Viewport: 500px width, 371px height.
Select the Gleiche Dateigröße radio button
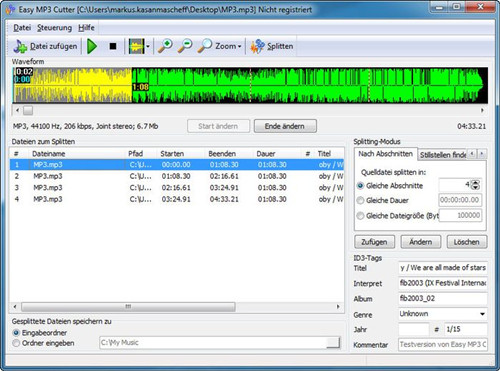(360, 216)
